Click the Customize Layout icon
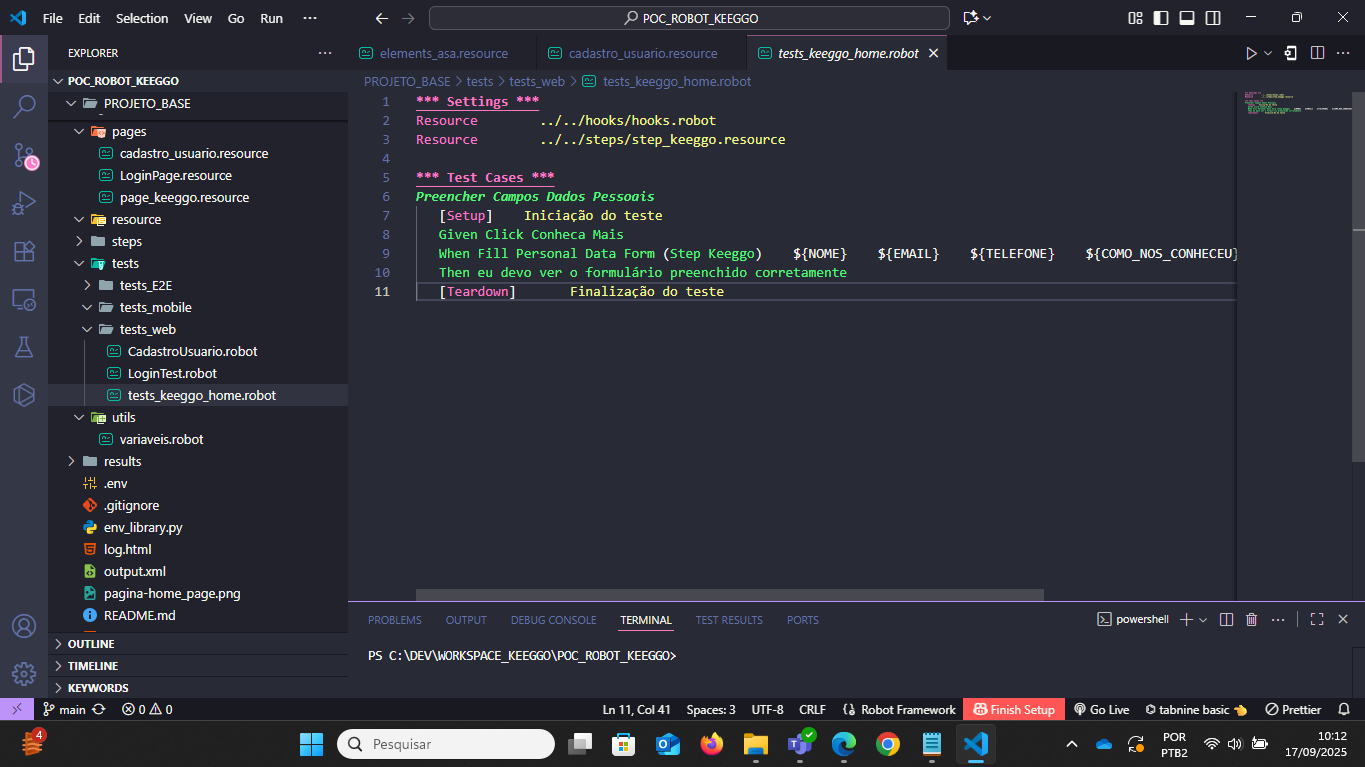This screenshot has width=1365, height=767. click(1135, 18)
